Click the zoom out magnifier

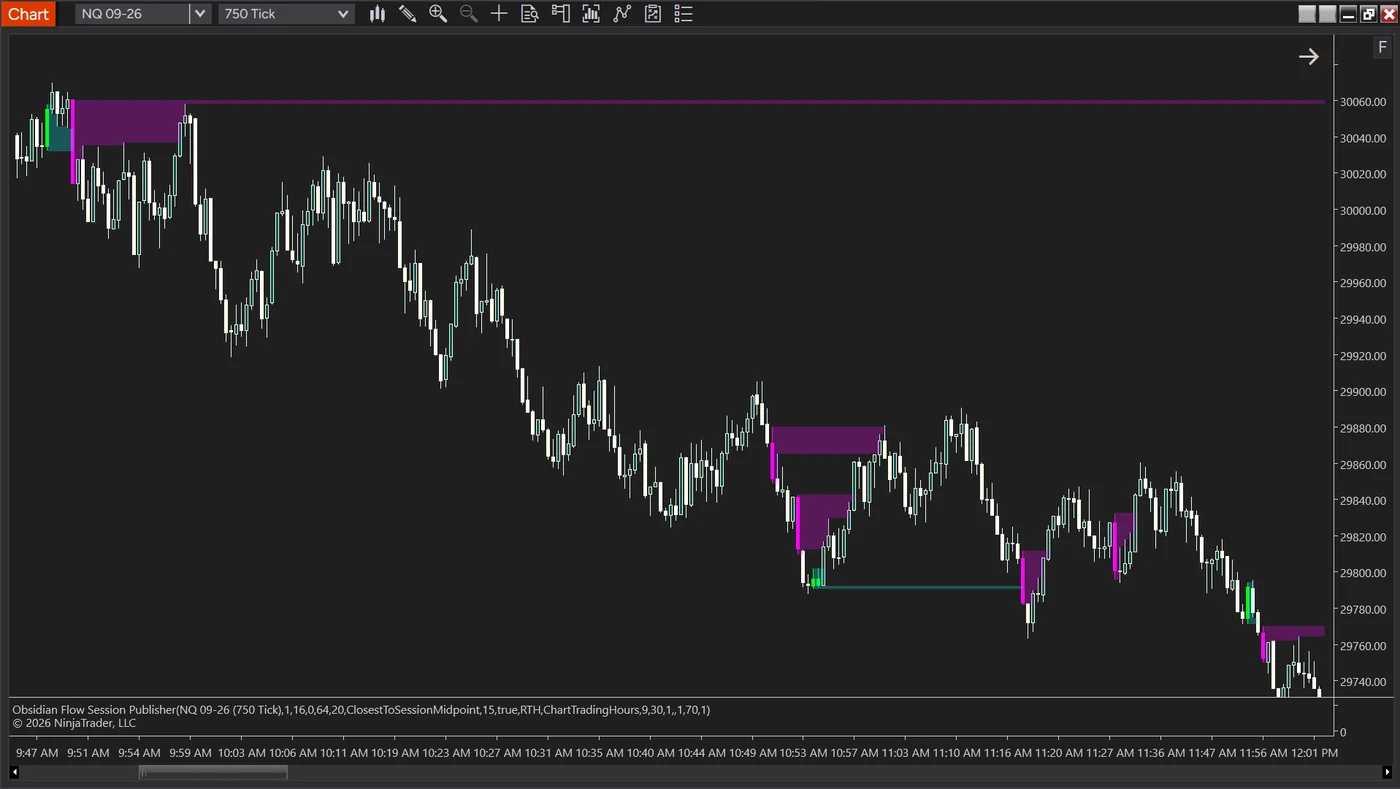point(468,14)
